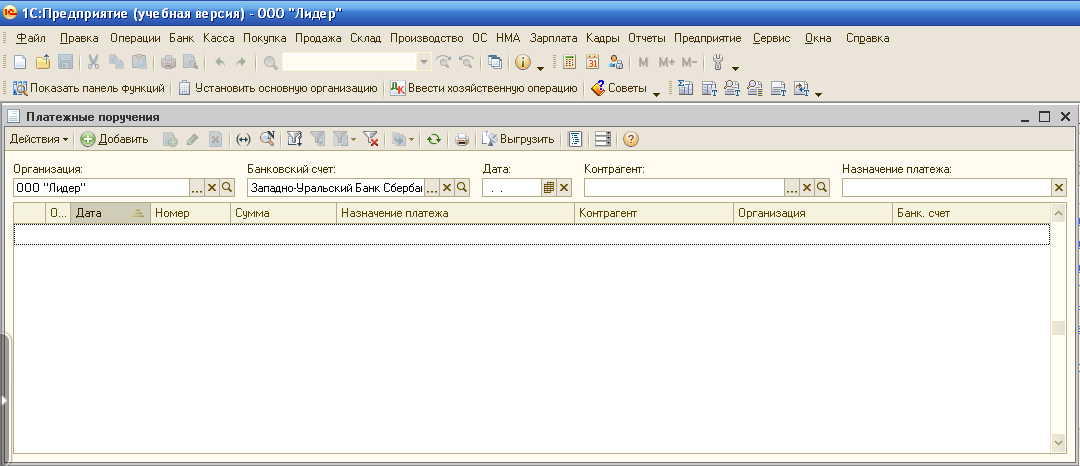Click the find-in-list magnifier icon
The height and width of the screenshot is (466, 1080).
267,139
